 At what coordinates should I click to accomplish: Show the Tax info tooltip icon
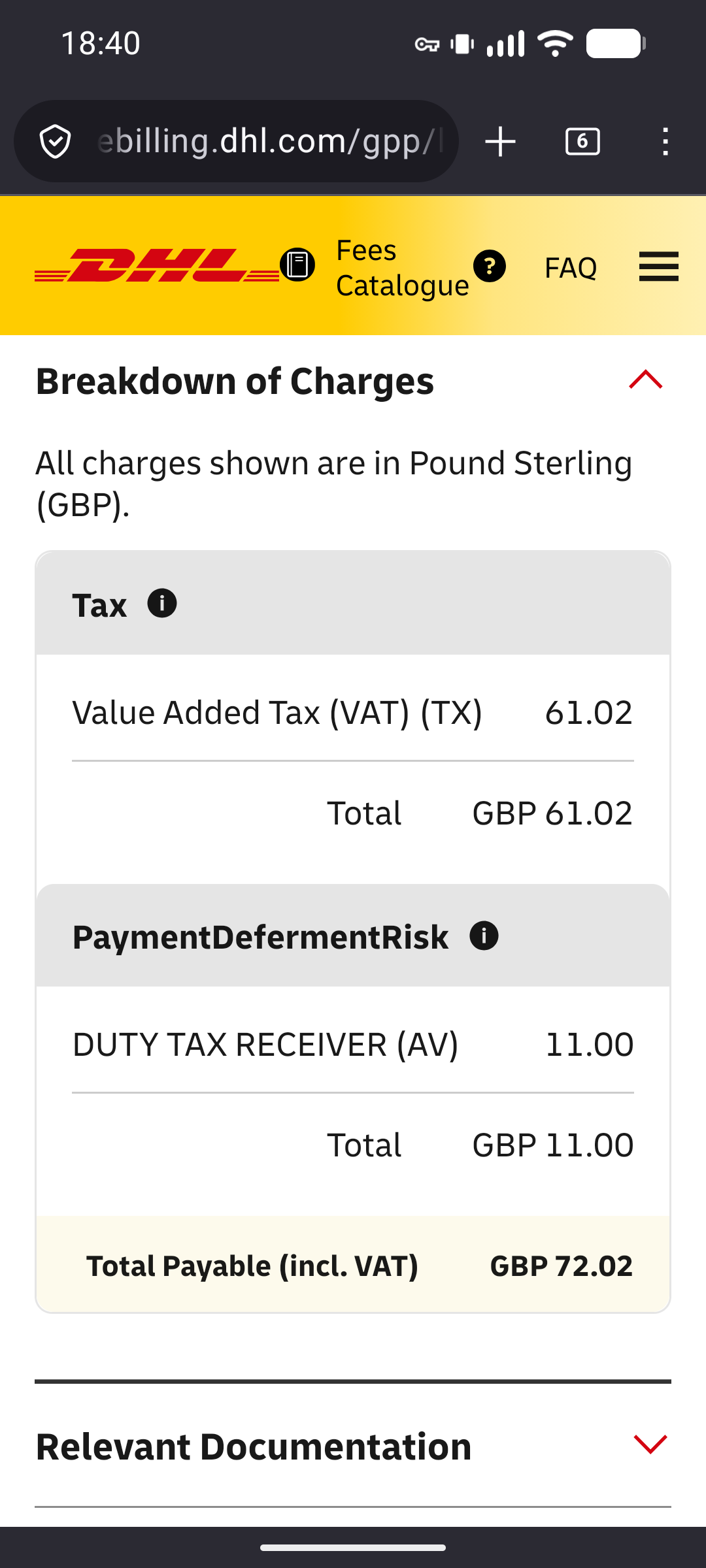pos(162,603)
